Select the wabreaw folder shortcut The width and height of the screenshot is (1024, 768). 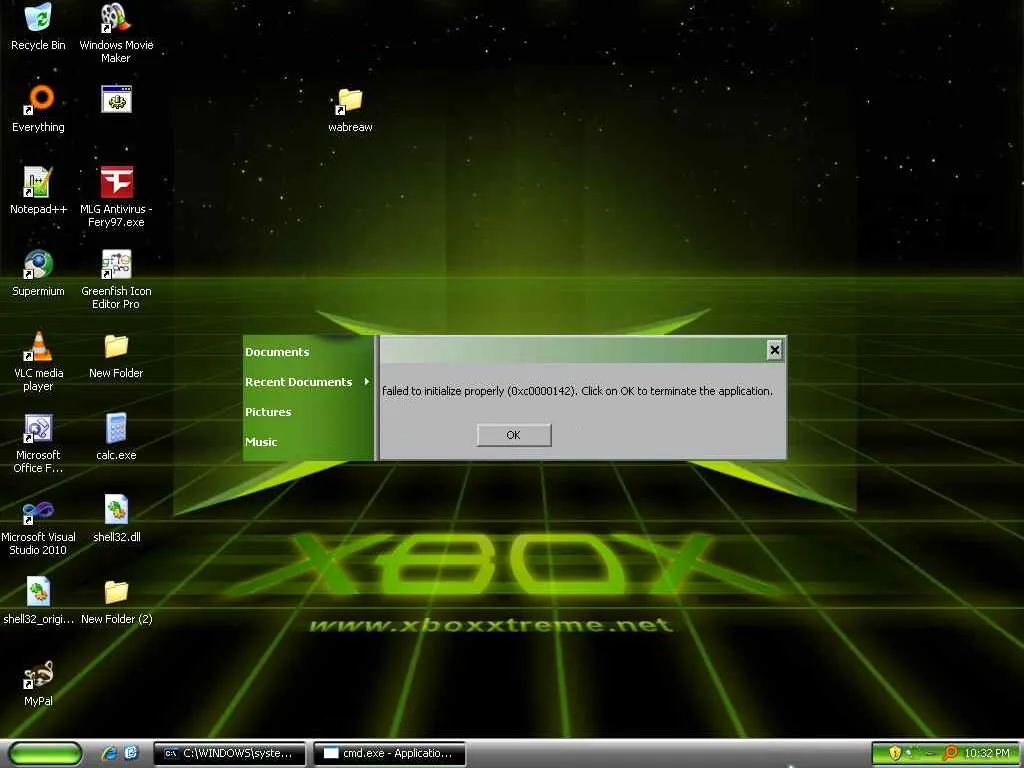350,110
